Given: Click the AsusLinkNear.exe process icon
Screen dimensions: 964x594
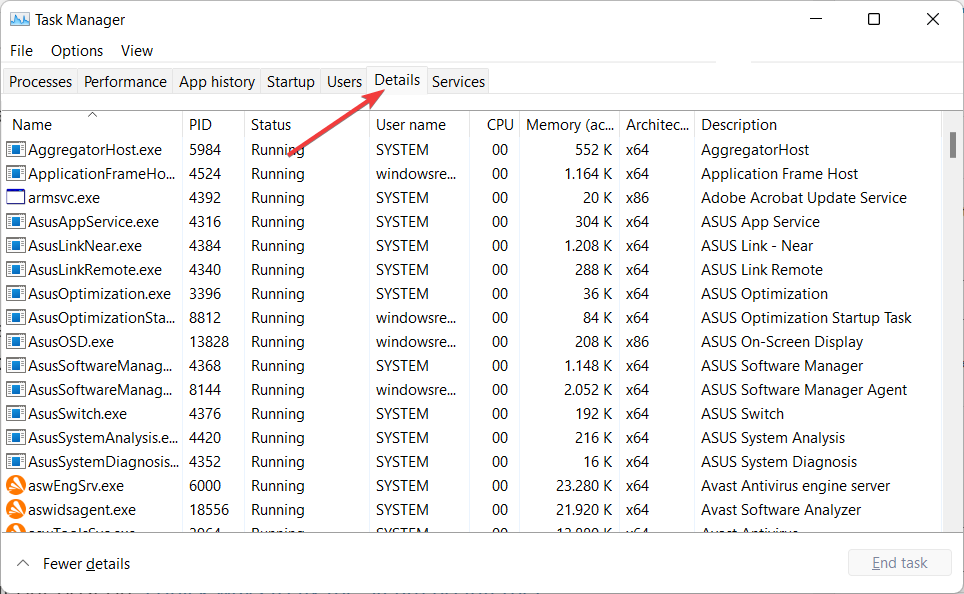Looking at the screenshot, I should [16, 245].
